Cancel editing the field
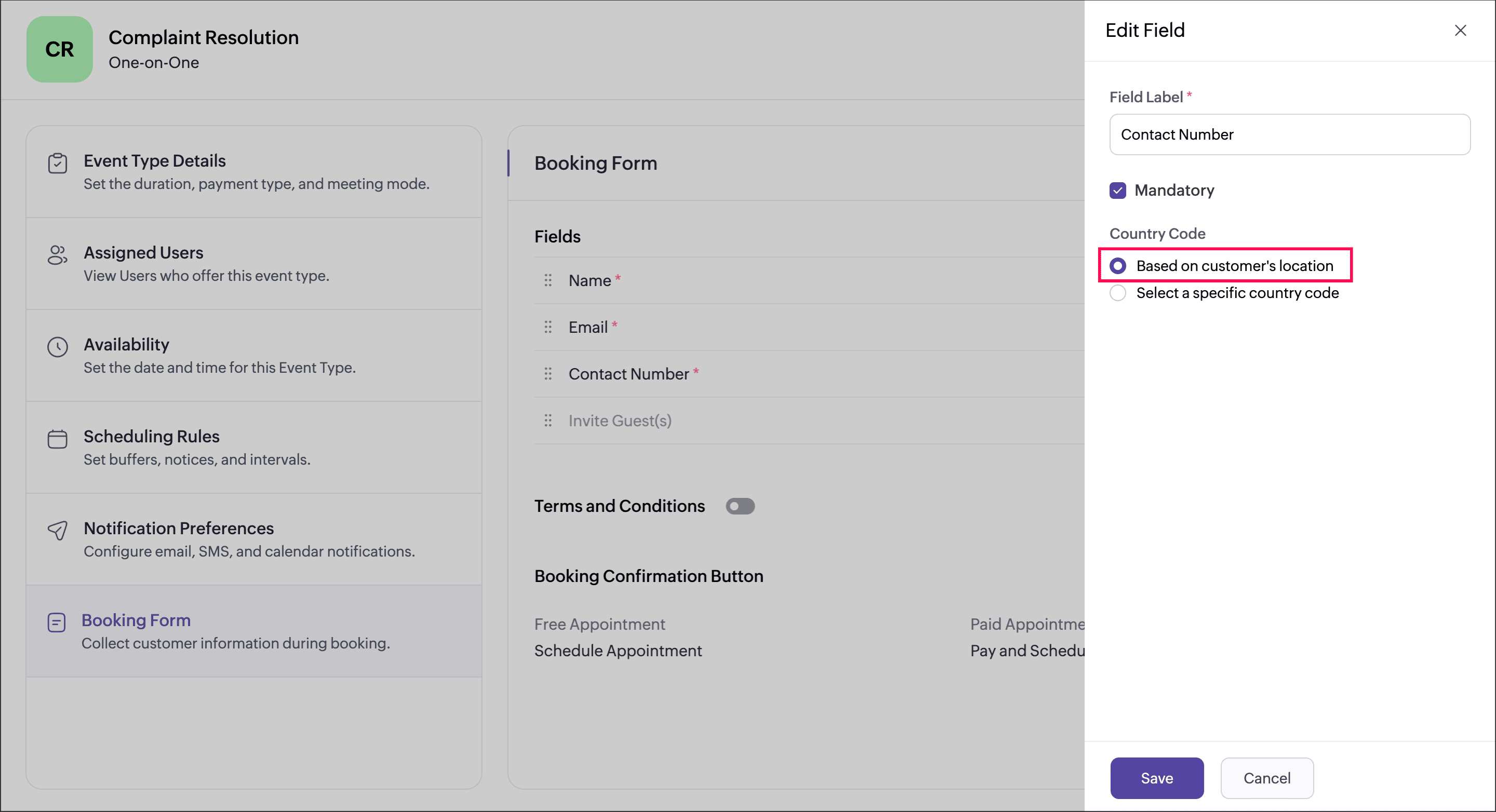This screenshot has height=812, width=1496. [1266, 778]
